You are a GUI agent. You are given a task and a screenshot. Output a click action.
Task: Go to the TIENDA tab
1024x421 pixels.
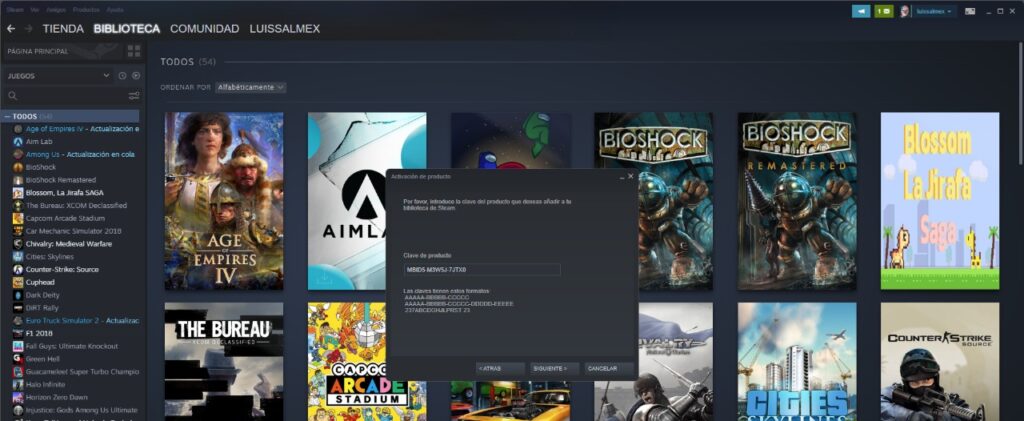point(63,29)
